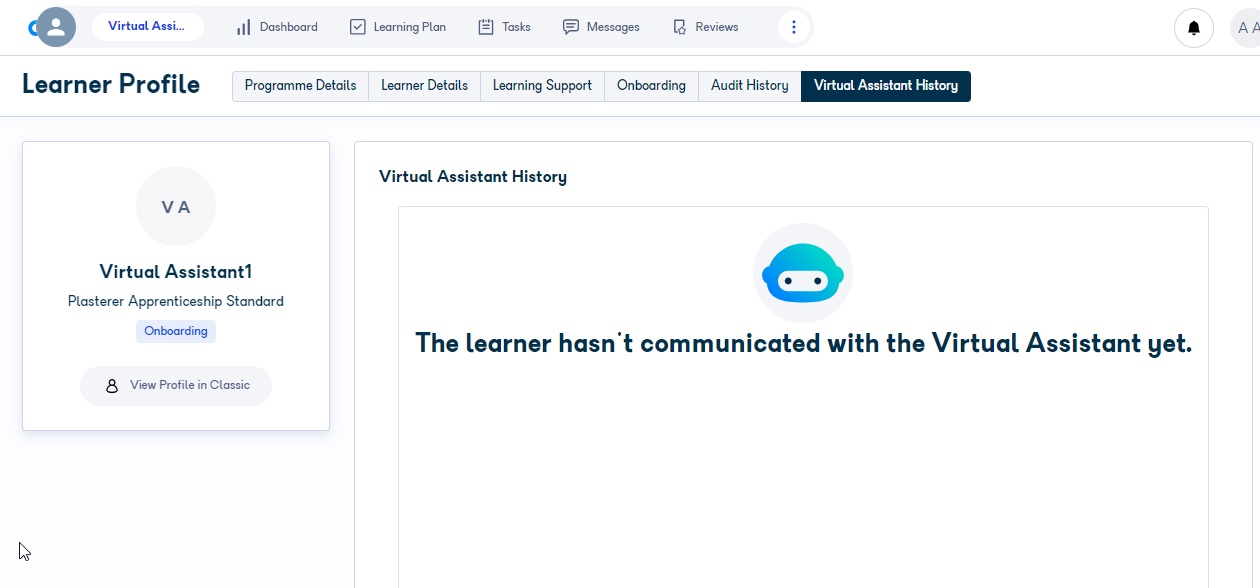Select the Onboarding tab
This screenshot has height=588, width=1260.
pyautogui.click(x=651, y=86)
